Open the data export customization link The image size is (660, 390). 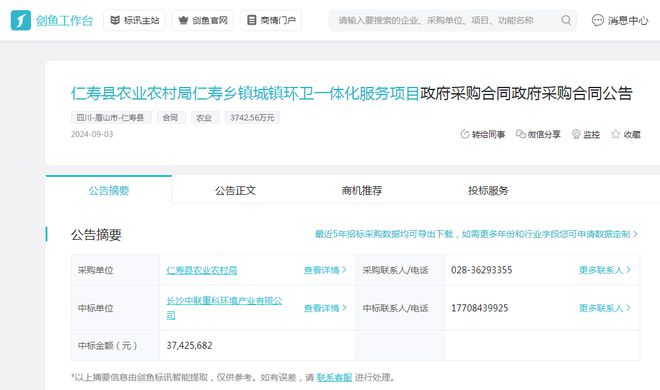(x=476, y=234)
